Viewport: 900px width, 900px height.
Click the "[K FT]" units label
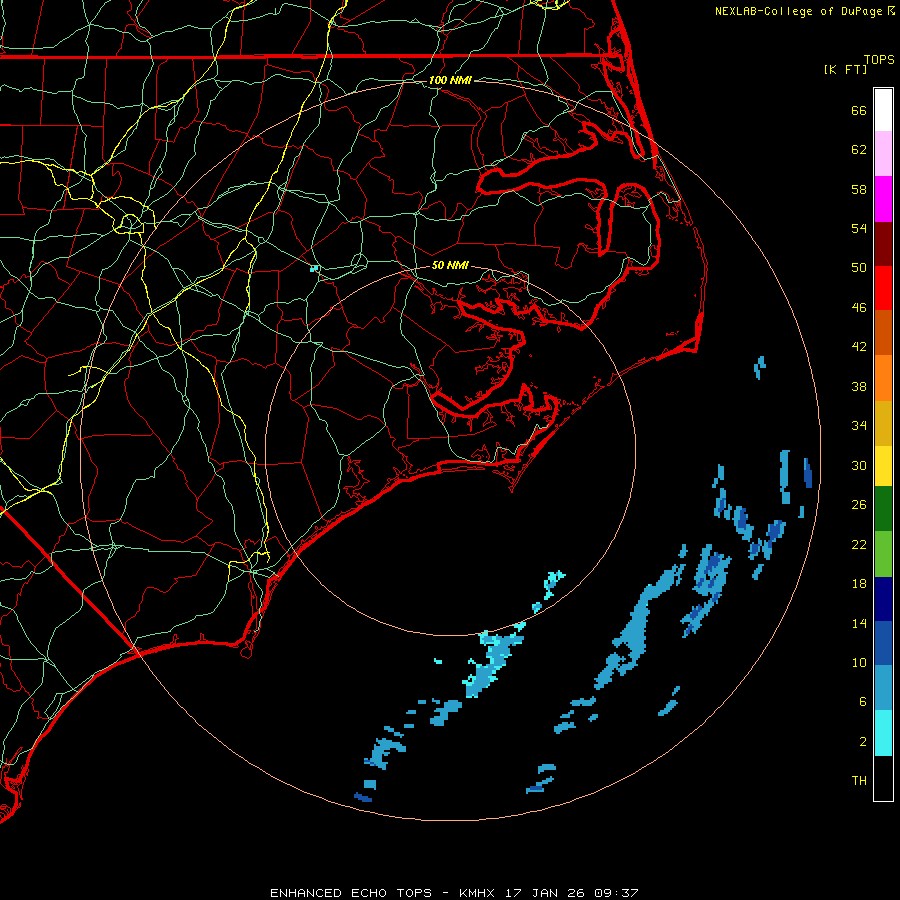coord(845,70)
